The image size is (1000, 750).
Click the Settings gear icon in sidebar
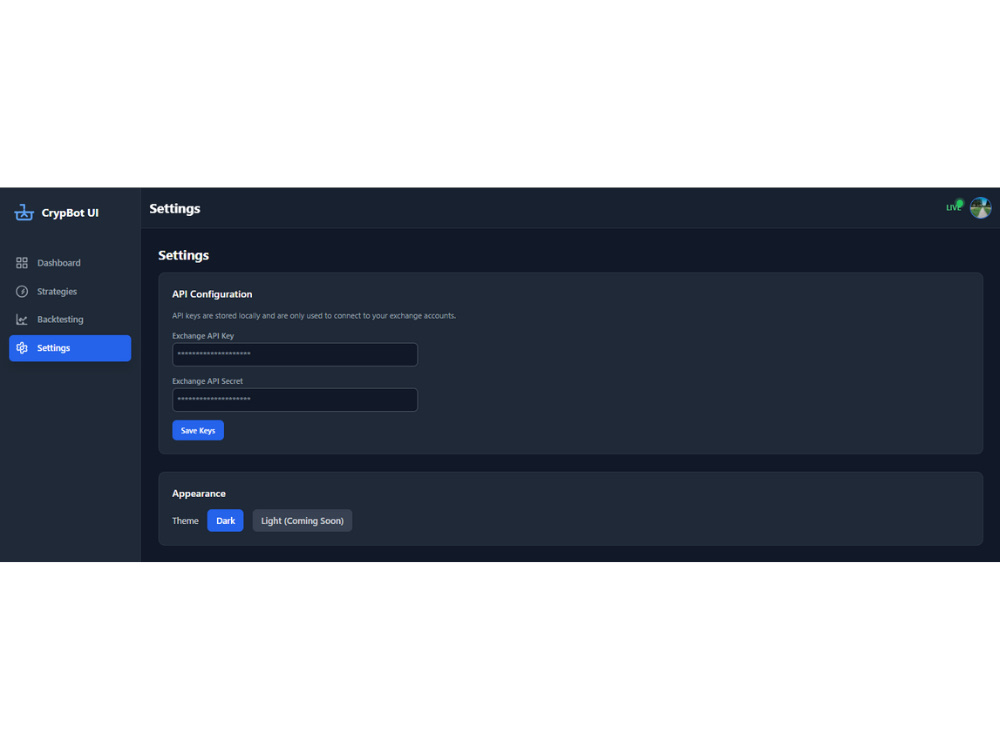pos(22,348)
